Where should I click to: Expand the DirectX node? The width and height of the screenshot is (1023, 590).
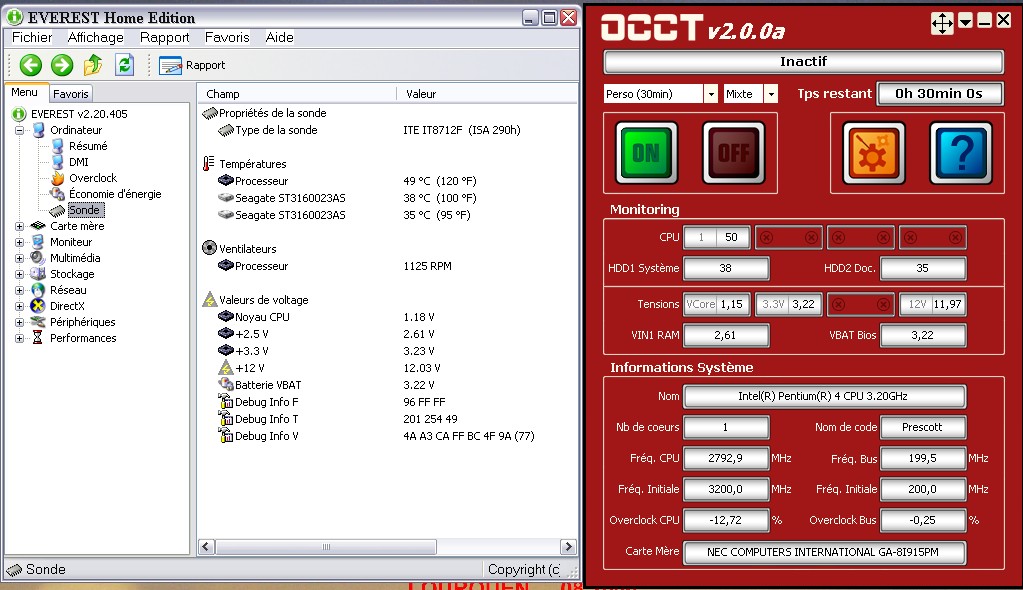(20, 306)
